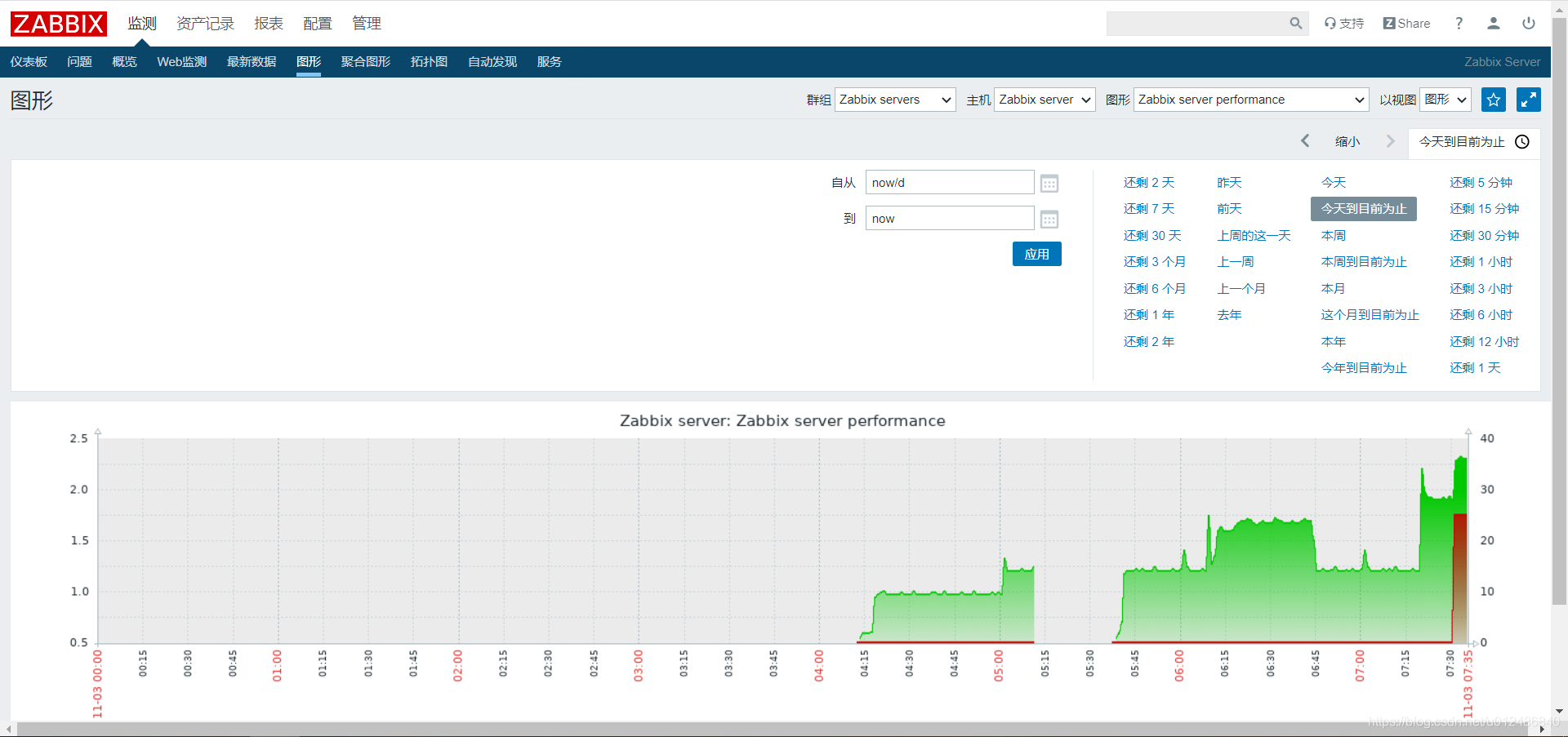Open the 主机 Zabbix server dropdown
The height and width of the screenshot is (737, 1568).
click(x=1045, y=100)
